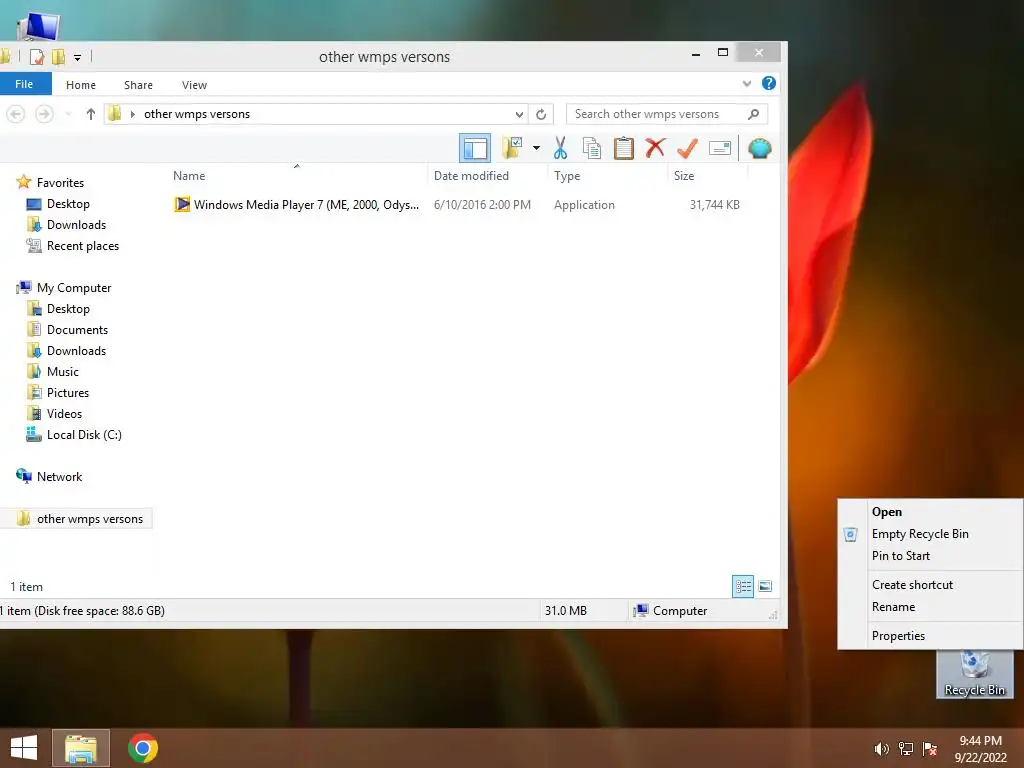Open the File tab
This screenshot has height=768, width=1024.
coord(24,84)
